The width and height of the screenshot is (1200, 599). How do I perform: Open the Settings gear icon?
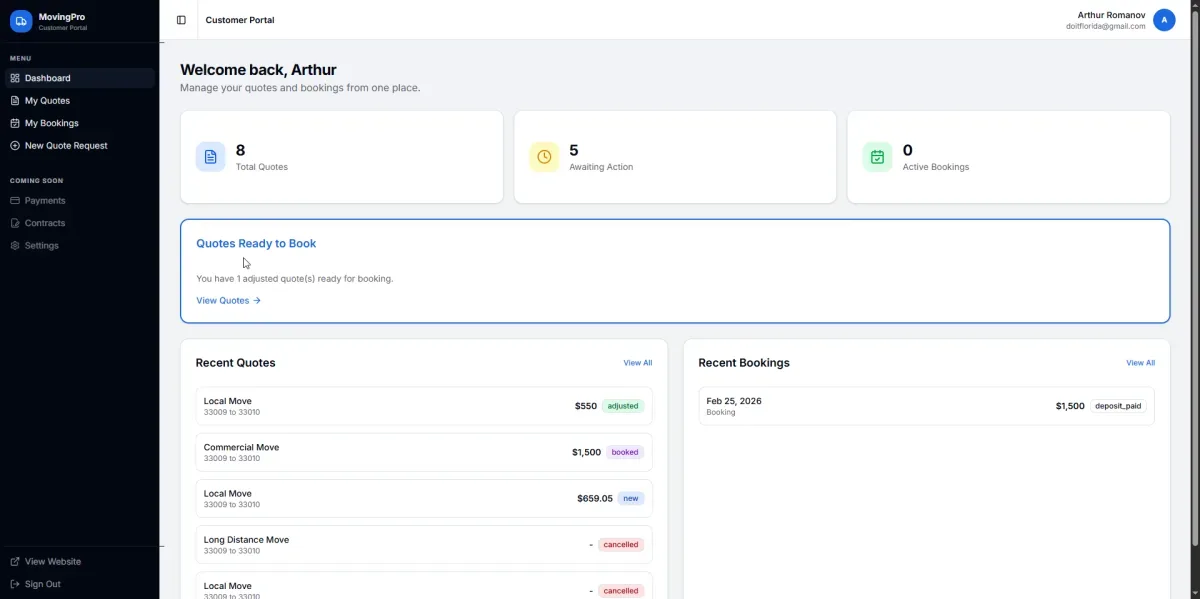pyautogui.click(x=14, y=245)
